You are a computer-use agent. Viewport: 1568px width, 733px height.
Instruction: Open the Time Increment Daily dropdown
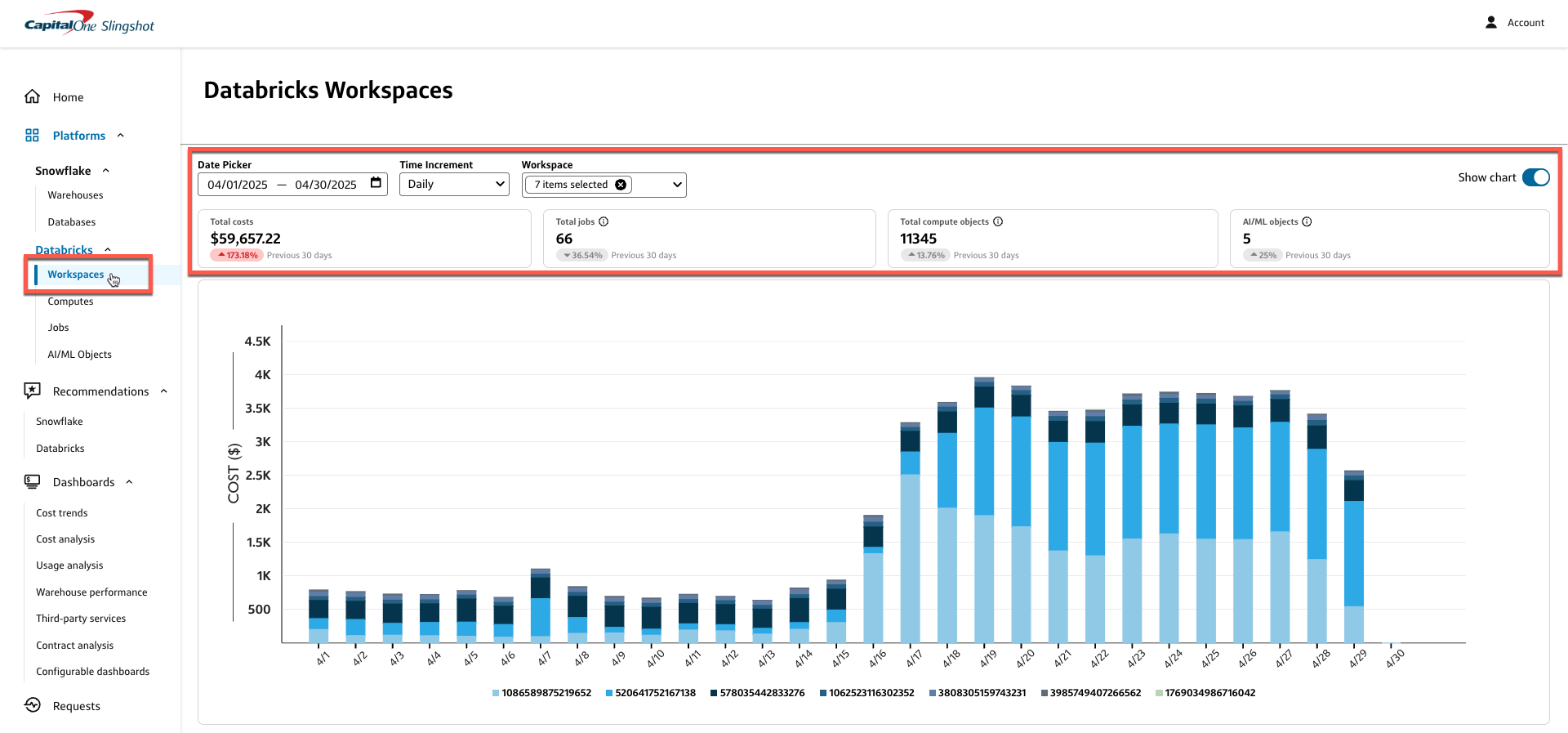pos(454,185)
